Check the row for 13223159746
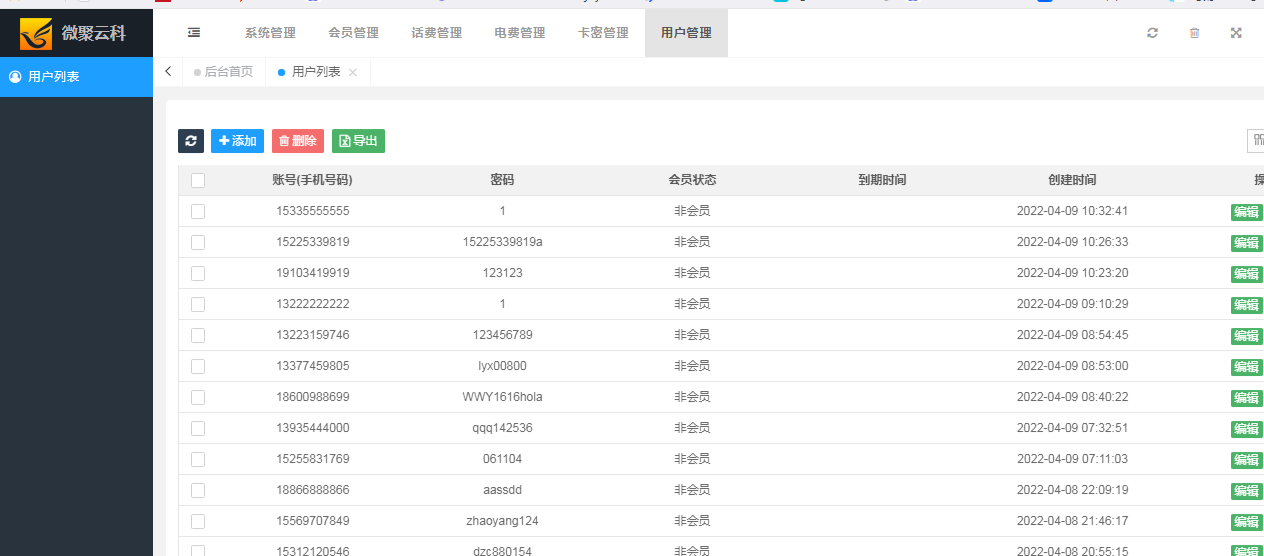This screenshot has width=1264, height=556. coord(198,335)
